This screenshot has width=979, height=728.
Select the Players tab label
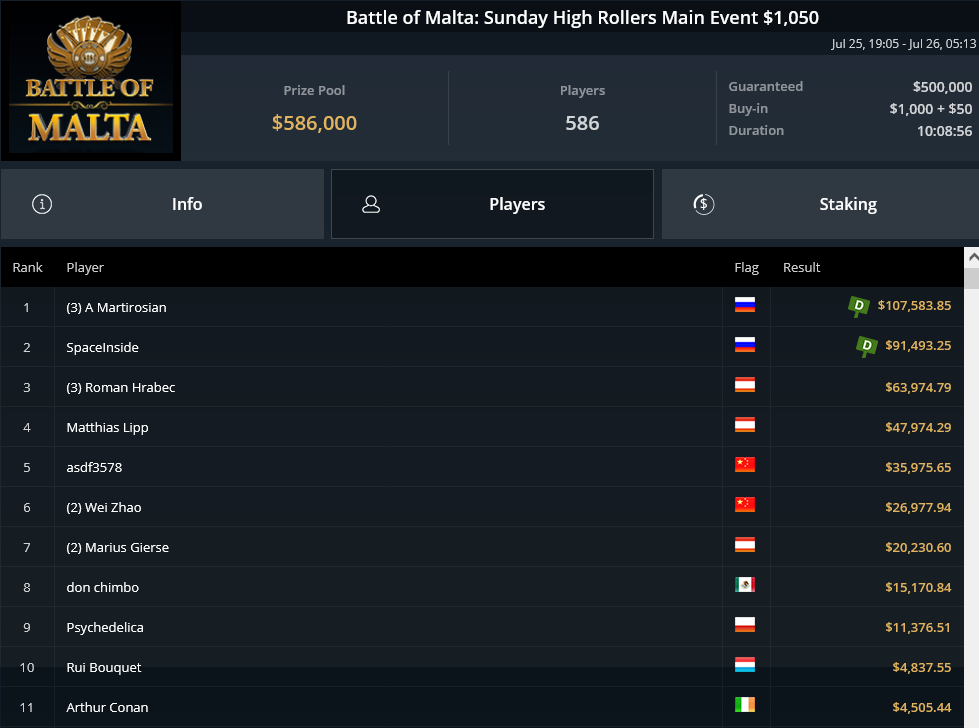point(517,204)
